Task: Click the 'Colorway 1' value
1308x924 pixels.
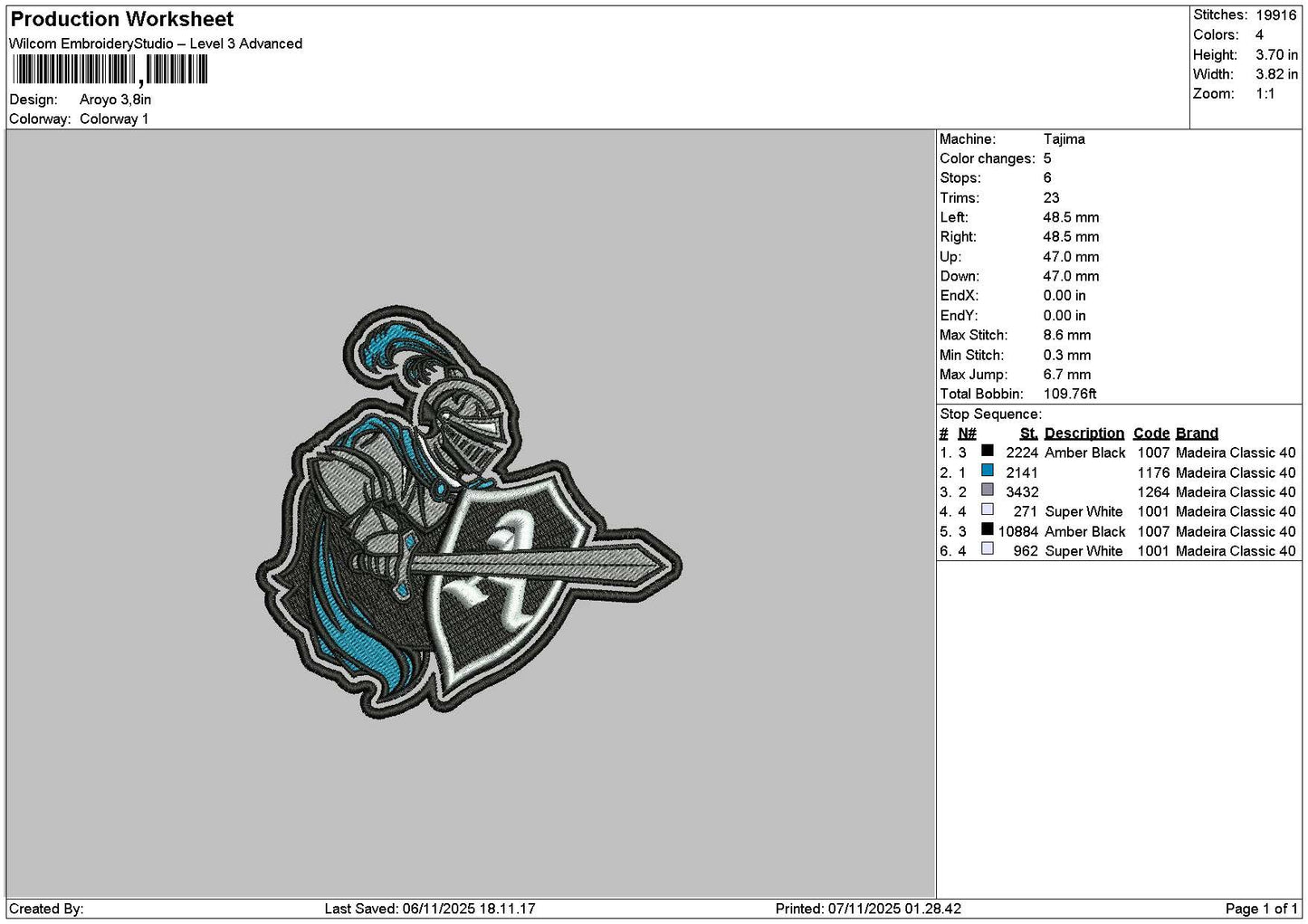Action: click(x=114, y=119)
